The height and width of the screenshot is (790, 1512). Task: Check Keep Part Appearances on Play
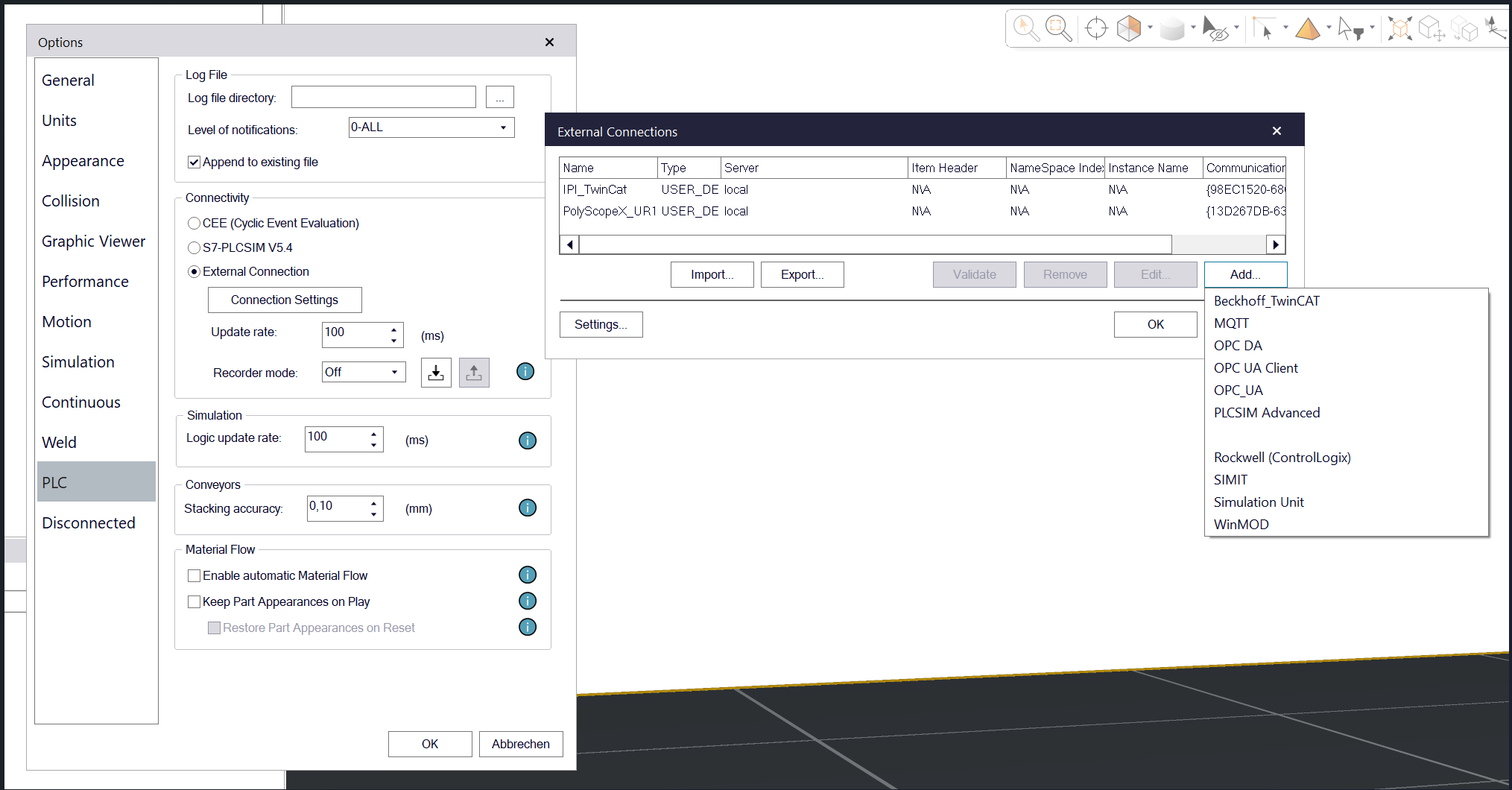coord(194,601)
